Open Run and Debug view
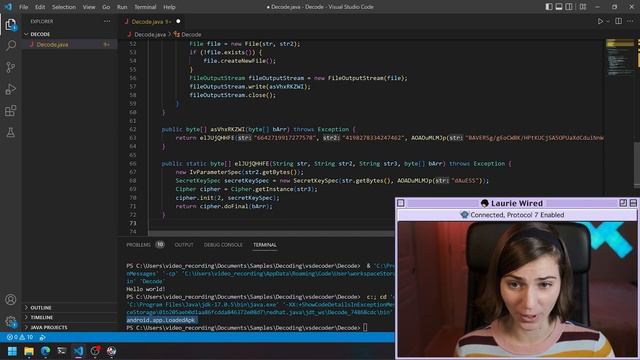The image size is (640, 360). pos(11,89)
